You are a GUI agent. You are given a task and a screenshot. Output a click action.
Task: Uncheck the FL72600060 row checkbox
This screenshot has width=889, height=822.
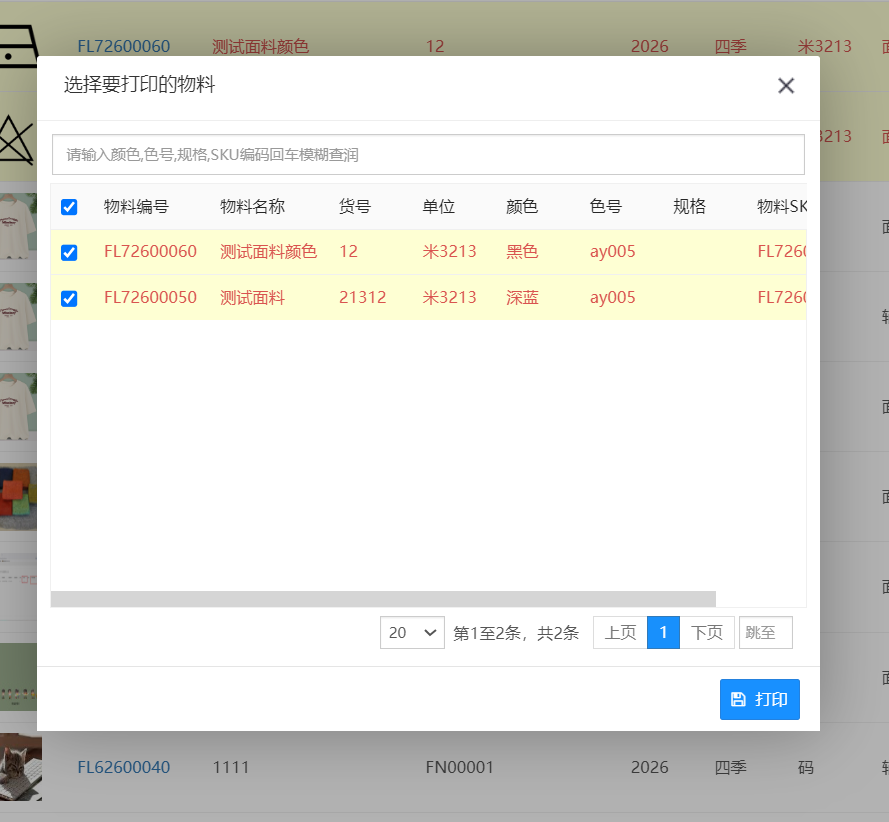69,252
